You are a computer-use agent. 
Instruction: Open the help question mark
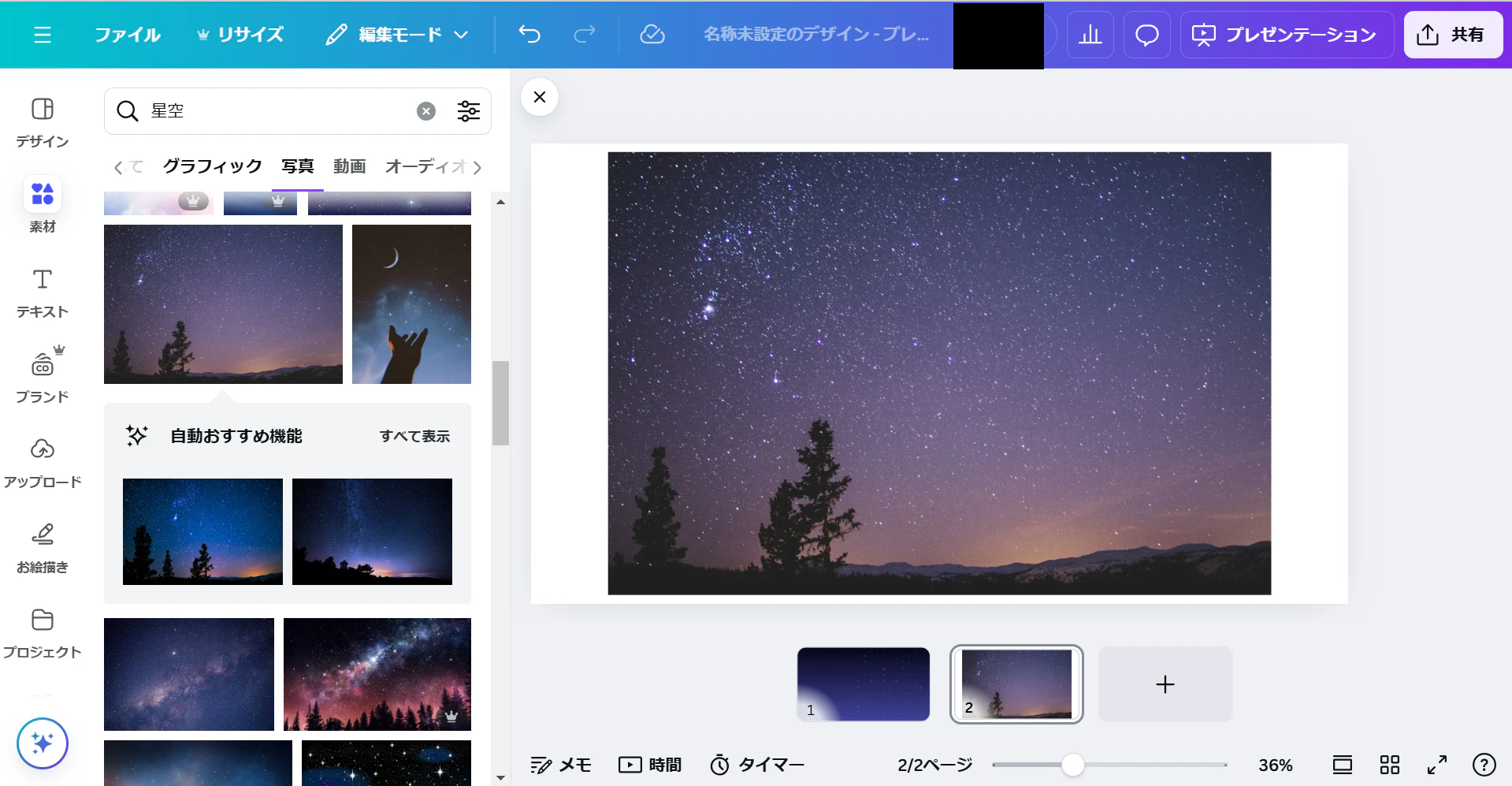click(x=1484, y=765)
